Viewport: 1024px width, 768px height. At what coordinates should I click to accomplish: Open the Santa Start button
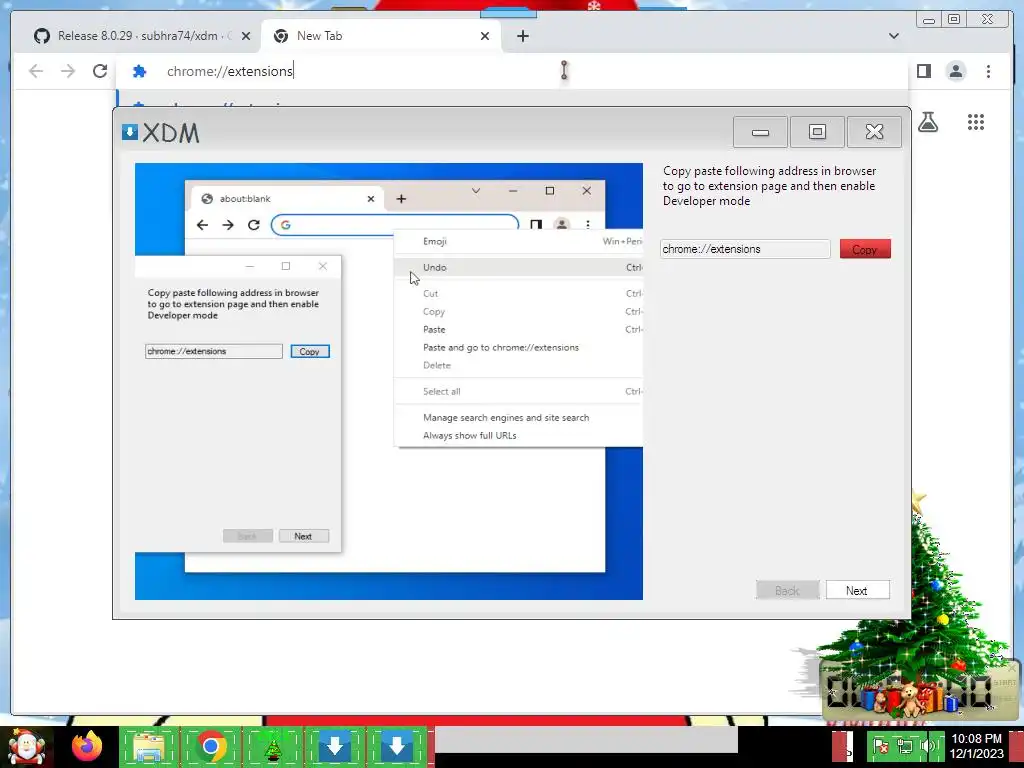[26, 746]
